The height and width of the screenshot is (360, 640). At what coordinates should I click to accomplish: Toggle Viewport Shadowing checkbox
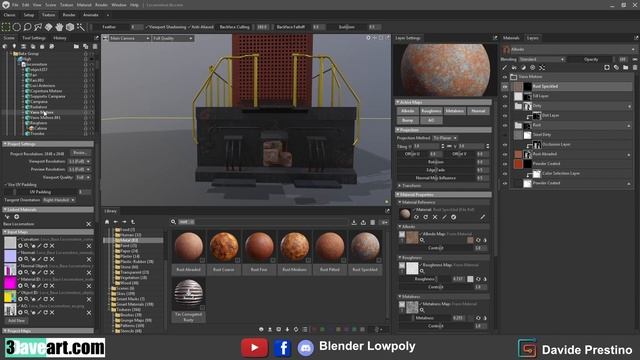[x=147, y=27]
